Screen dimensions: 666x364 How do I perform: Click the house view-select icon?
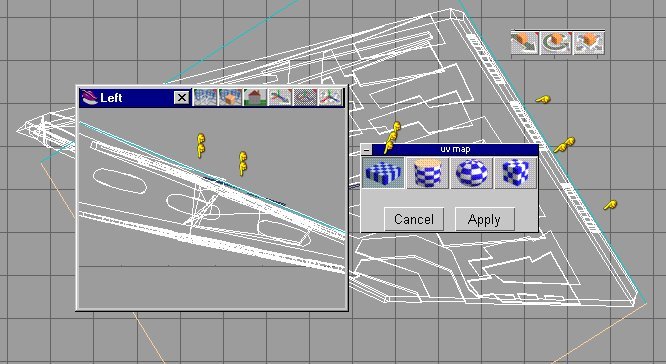click(255, 97)
